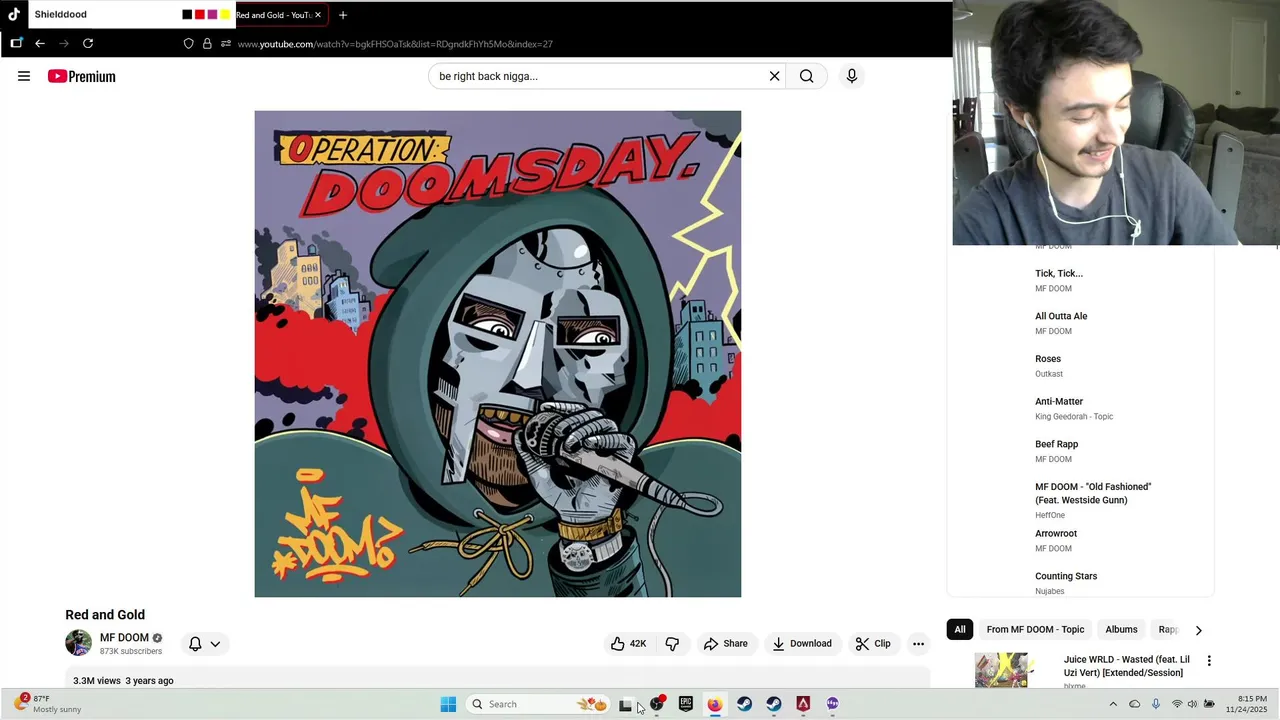Open Wi-Fi network settings in tray
Screen dimensions: 1280x720
click(1176, 704)
